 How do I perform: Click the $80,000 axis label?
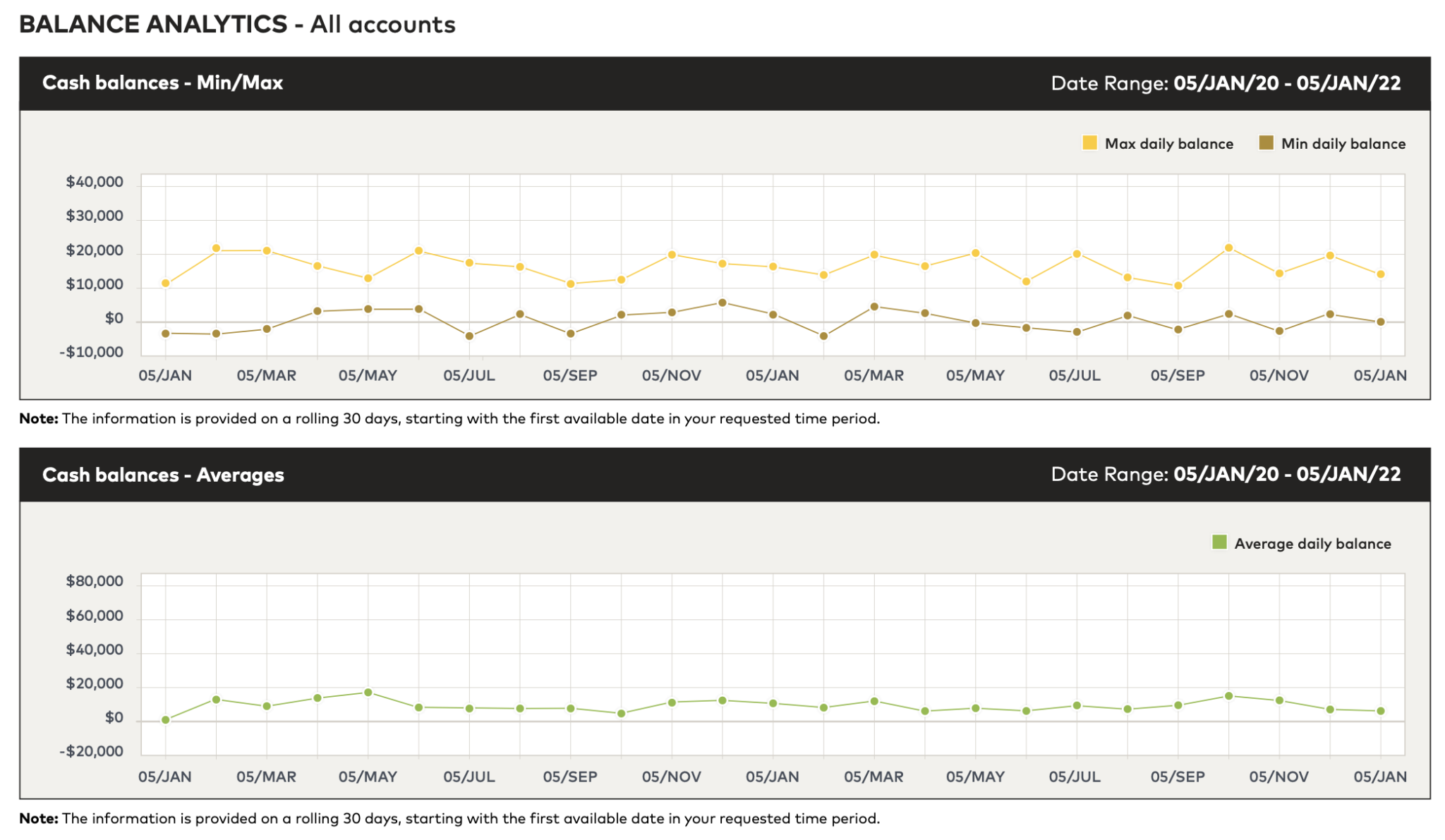pyautogui.click(x=95, y=582)
